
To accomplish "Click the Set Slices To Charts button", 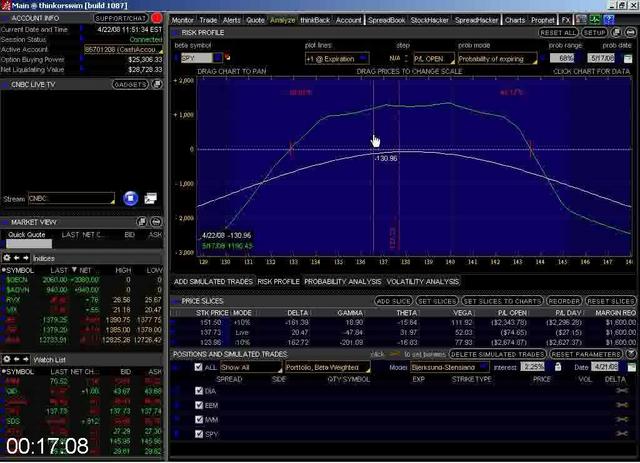I will 502,301.
